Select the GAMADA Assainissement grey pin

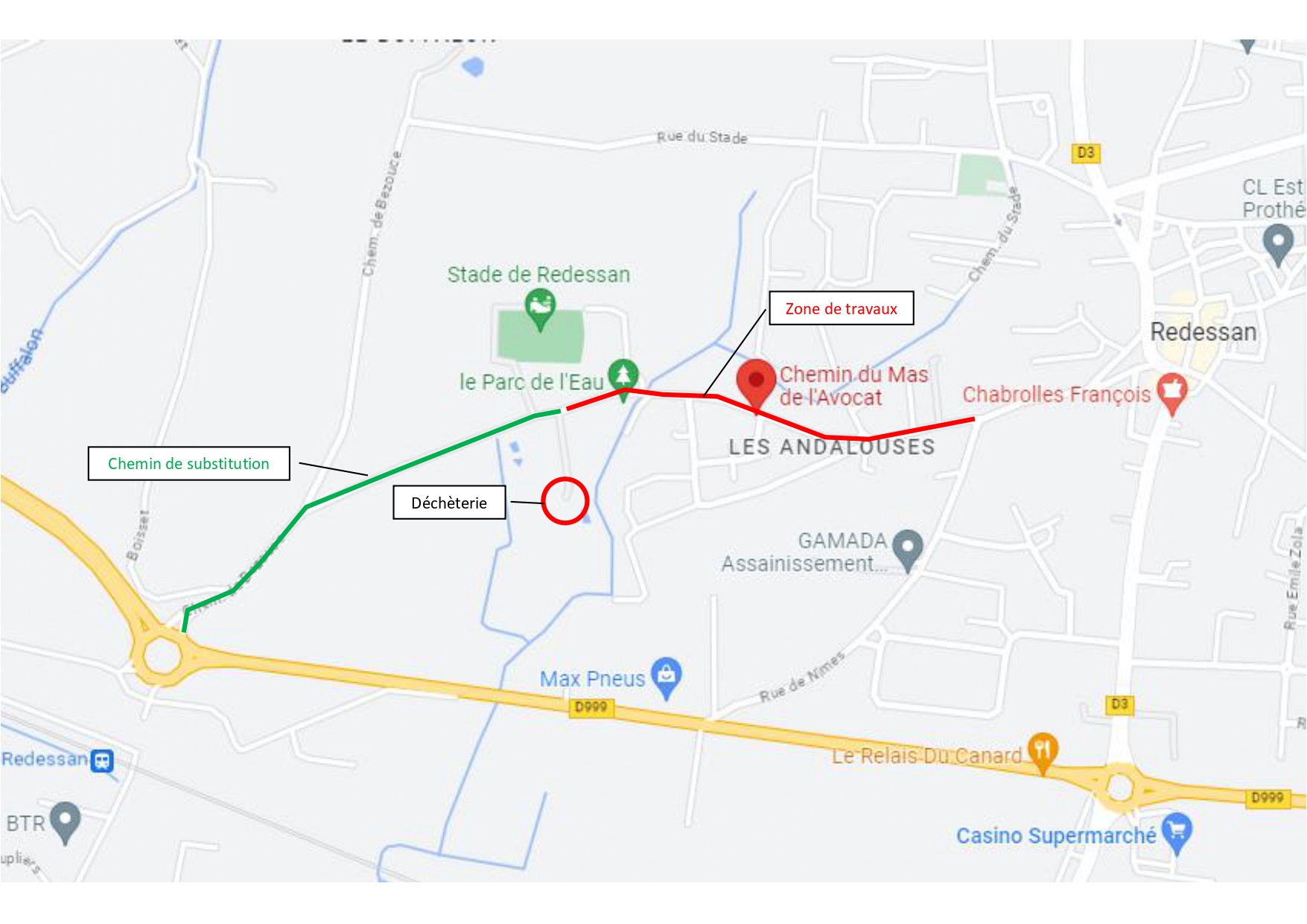point(907,550)
